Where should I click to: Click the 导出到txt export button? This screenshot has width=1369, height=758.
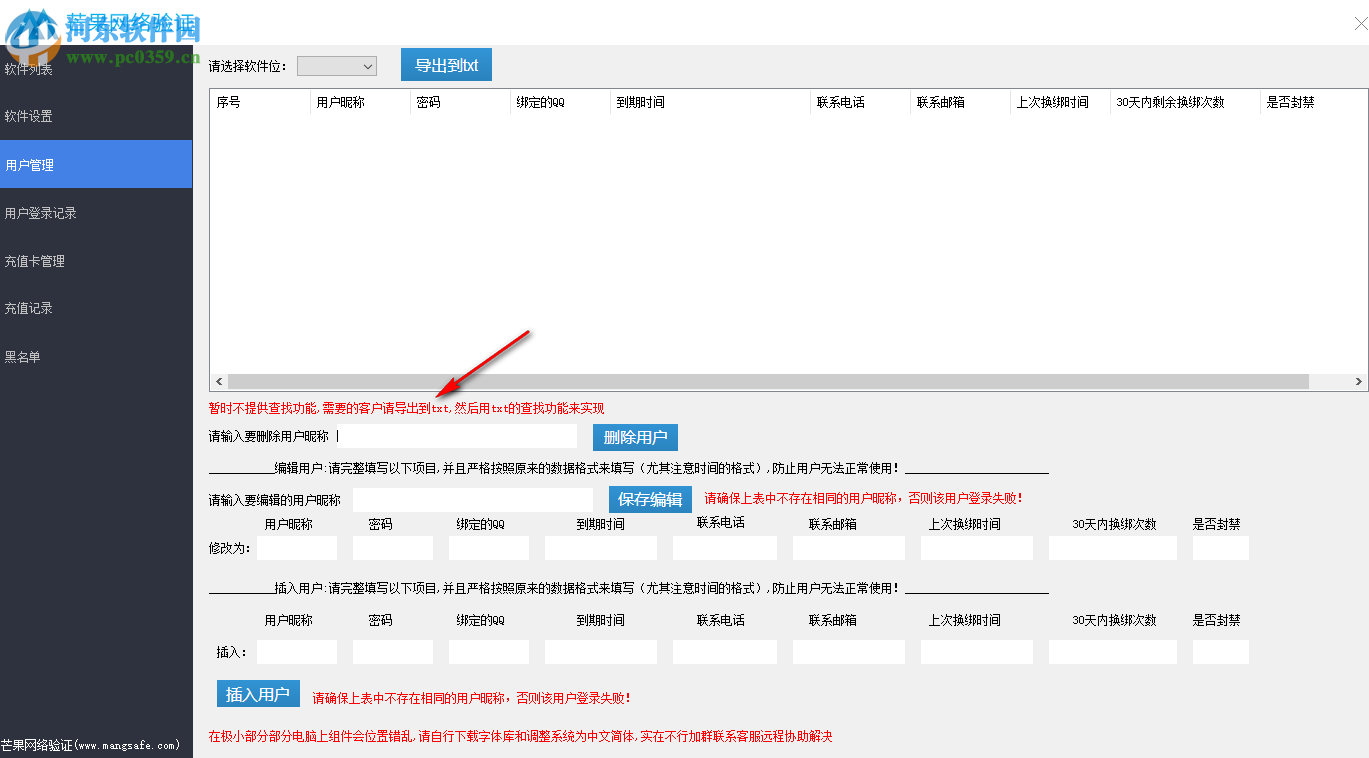click(446, 64)
